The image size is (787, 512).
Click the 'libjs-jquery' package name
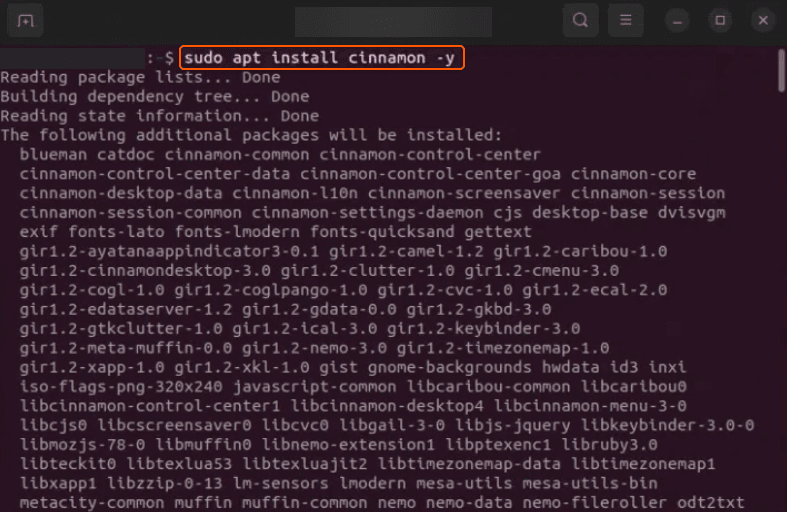512,426
